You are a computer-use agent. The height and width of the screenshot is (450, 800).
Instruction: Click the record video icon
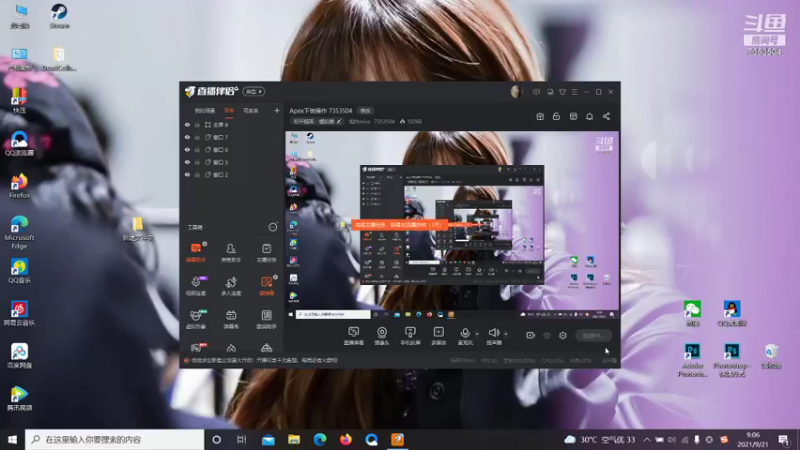pyautogui.click(x=531, y=335)
